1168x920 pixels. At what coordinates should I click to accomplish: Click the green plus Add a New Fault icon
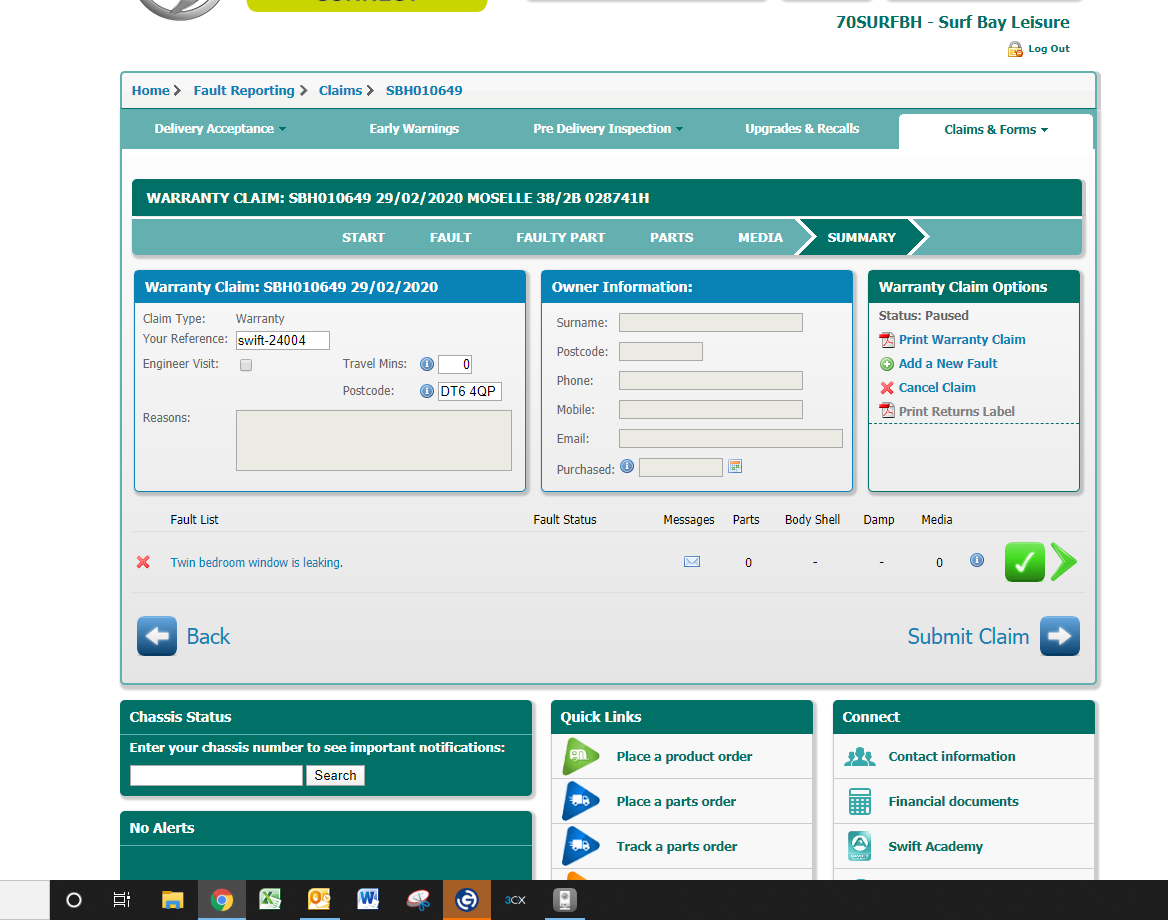tap(887, 364)
